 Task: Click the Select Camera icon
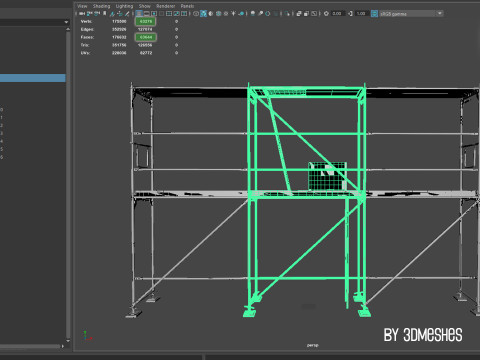click(x=82, y=14)
